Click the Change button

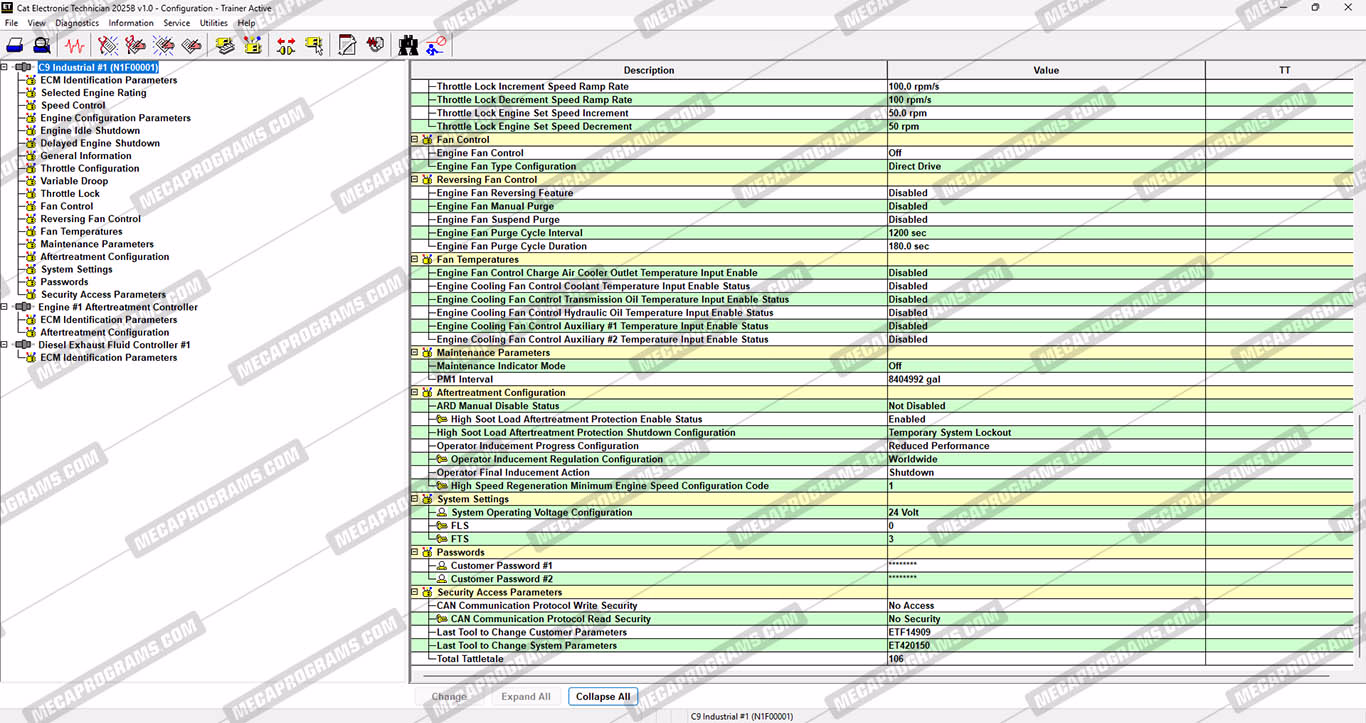coord(449,697)
